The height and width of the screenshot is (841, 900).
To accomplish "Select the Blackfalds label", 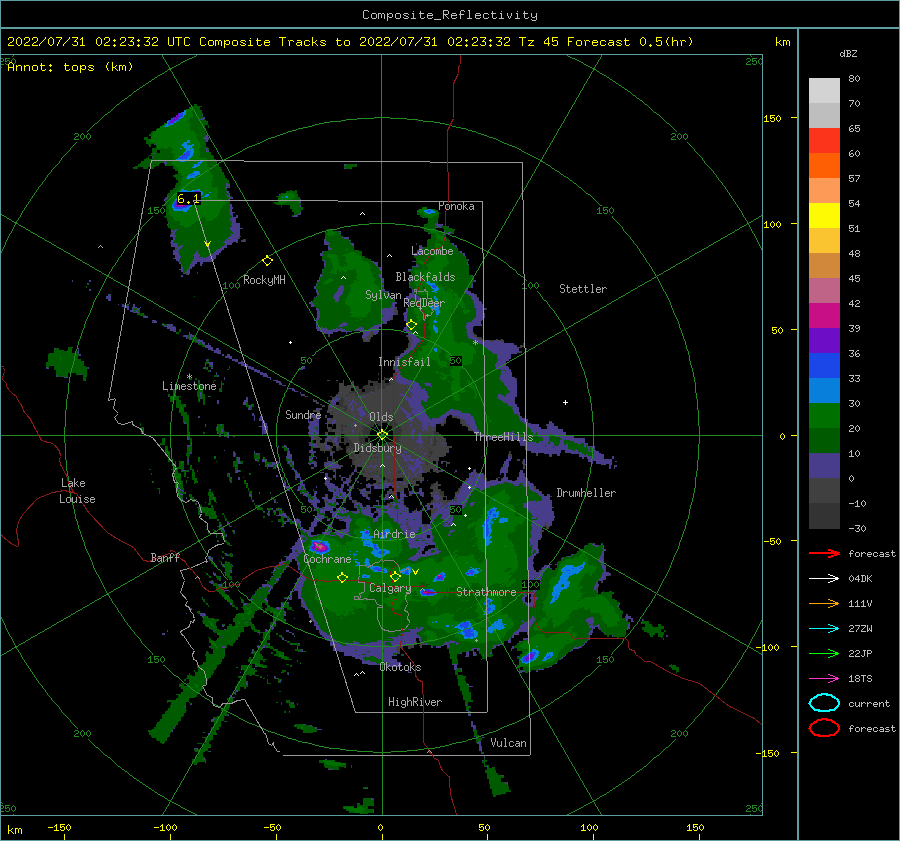I will 425,277.
